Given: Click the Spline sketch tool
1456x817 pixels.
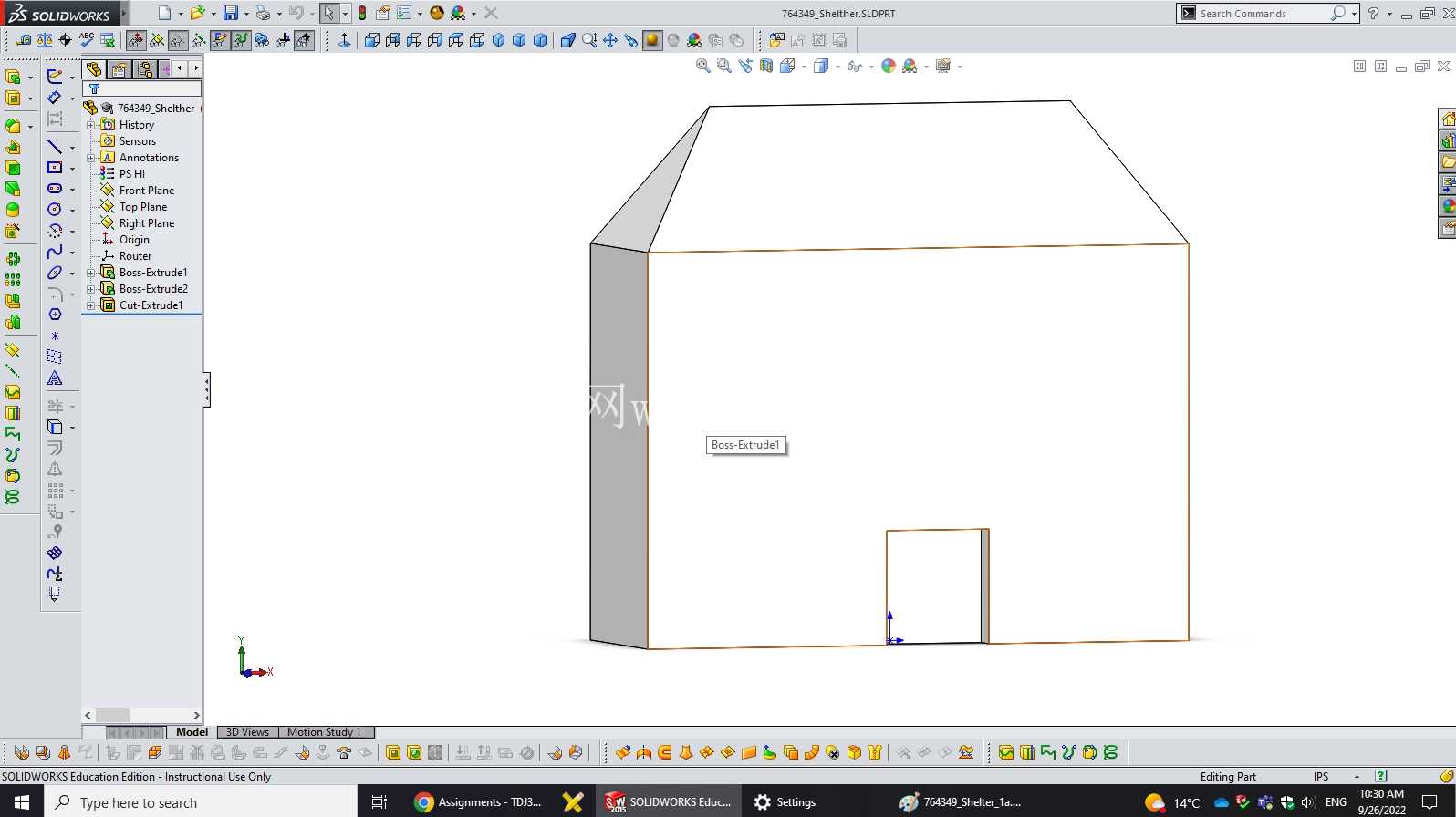Looking at the screenshot, I should tap(55, 252).
